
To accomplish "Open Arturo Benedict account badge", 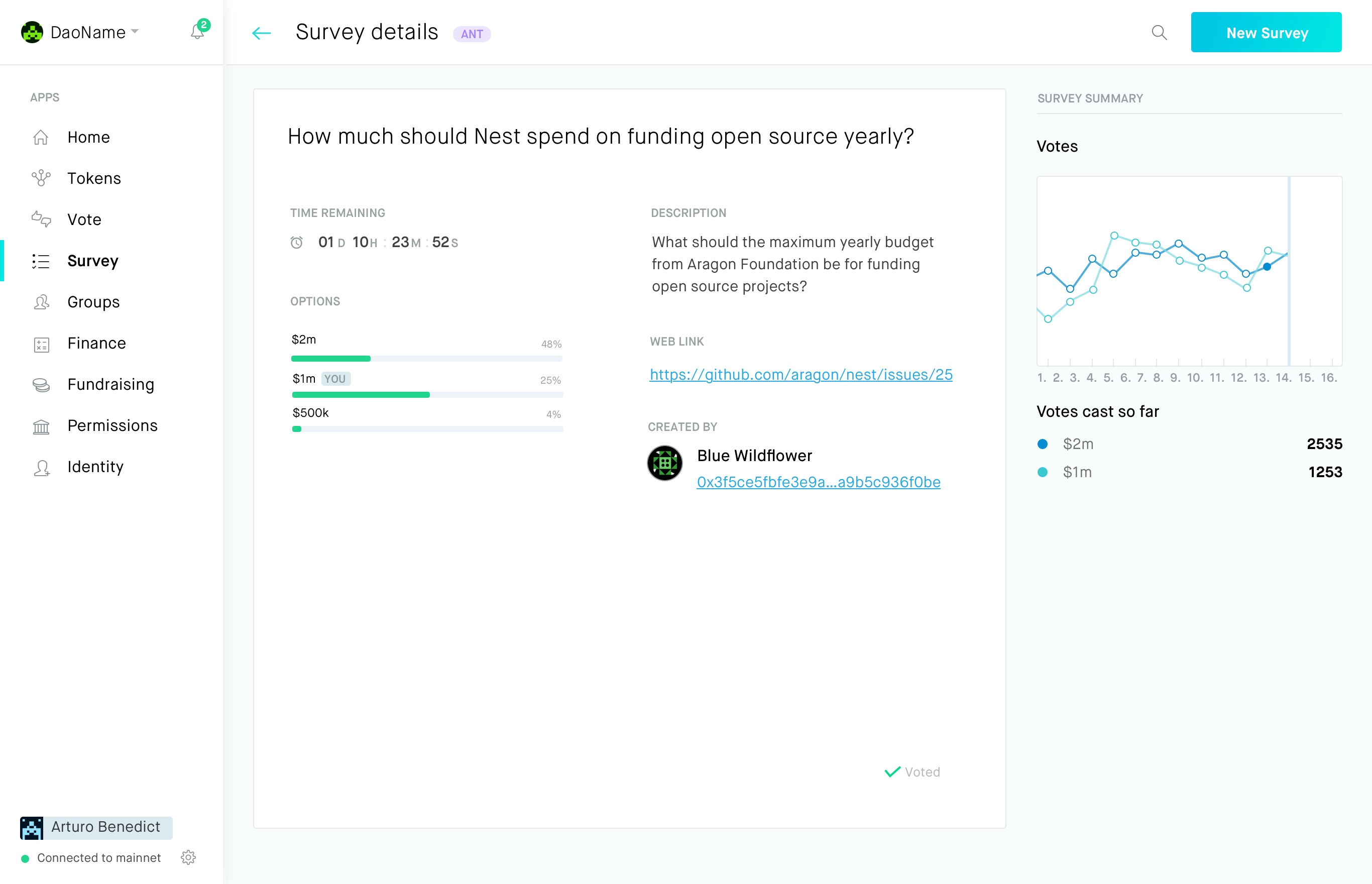I will click(x=96, y=827).
